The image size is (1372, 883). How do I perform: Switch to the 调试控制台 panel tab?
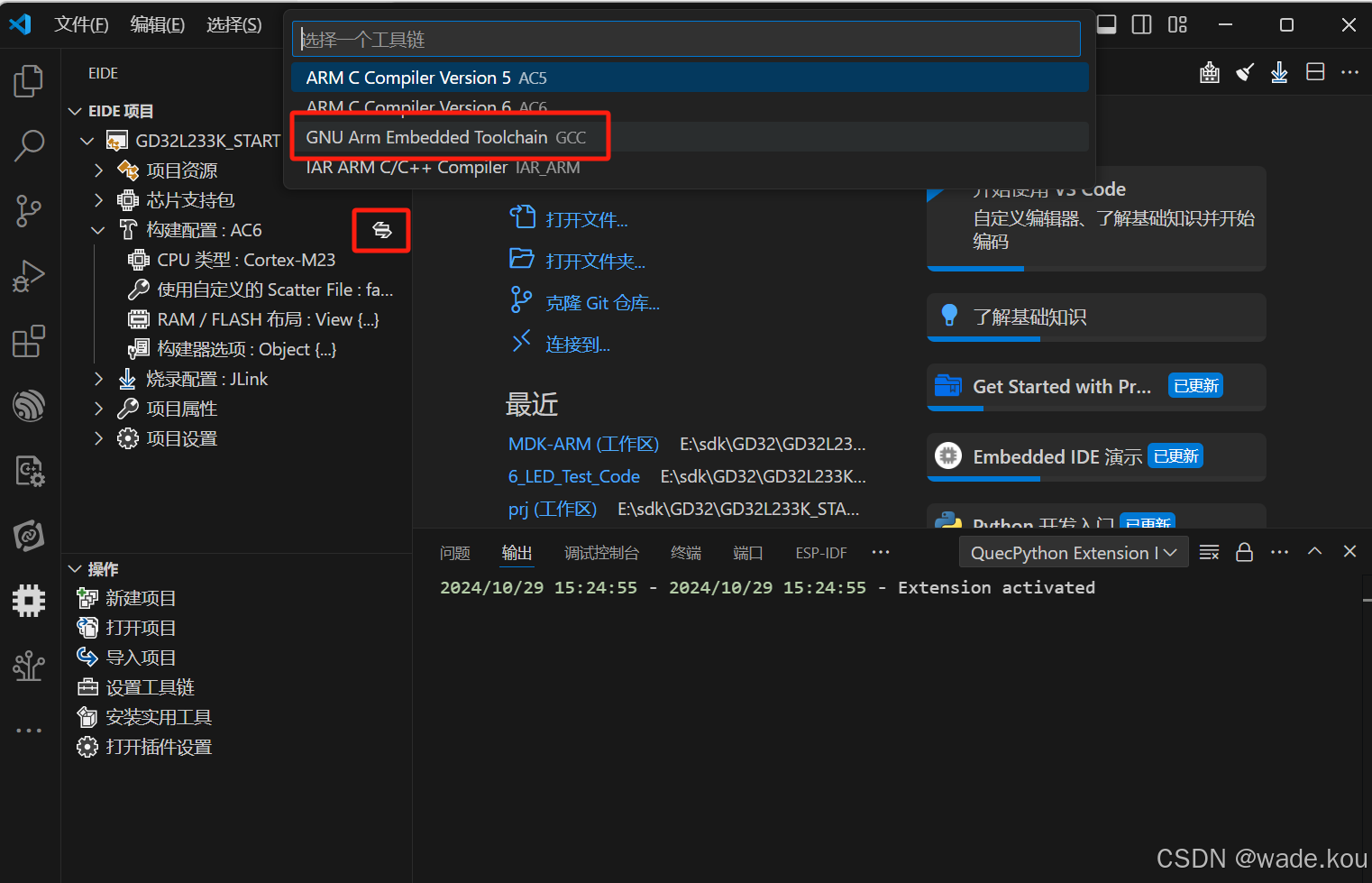[x=601, y=553]
